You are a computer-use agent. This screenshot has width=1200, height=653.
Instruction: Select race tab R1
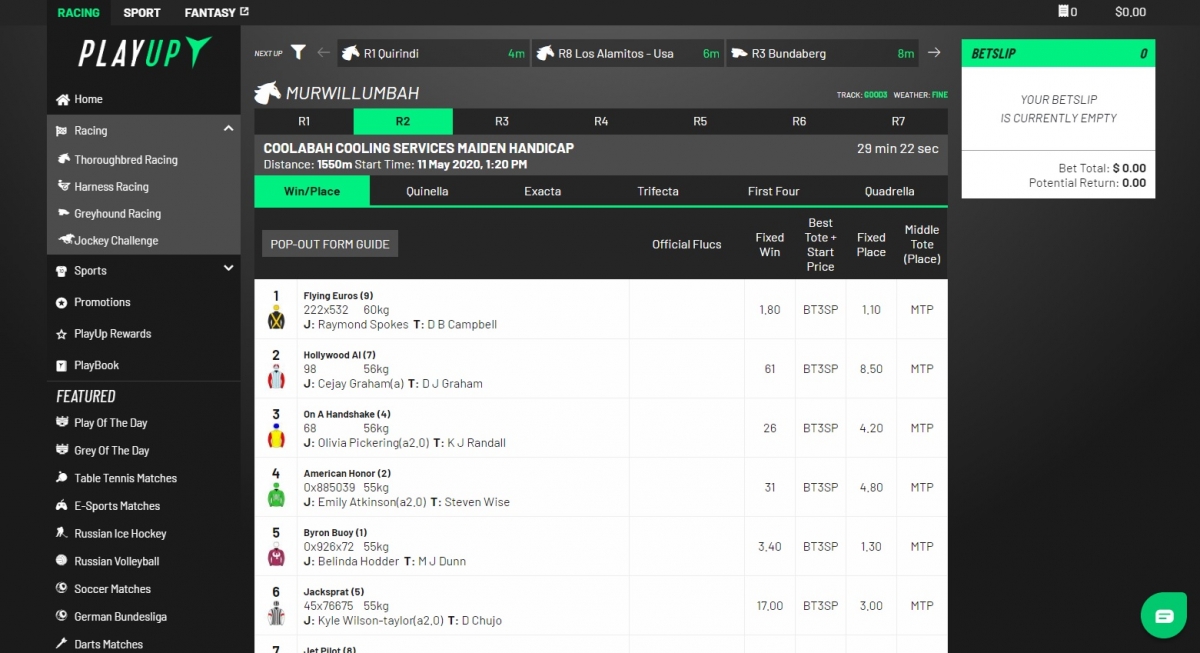[x=304, y=121]
